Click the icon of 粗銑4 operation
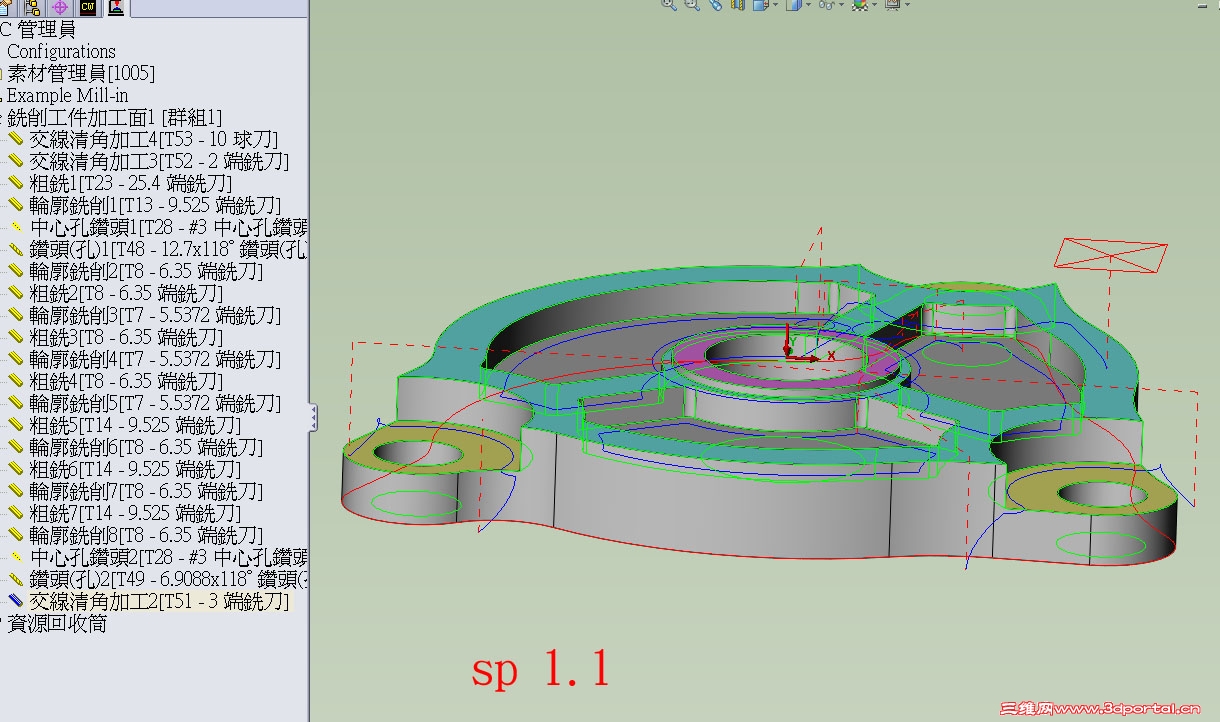The height and width of the screenshot is (722, 1220). tap(16, 381)
